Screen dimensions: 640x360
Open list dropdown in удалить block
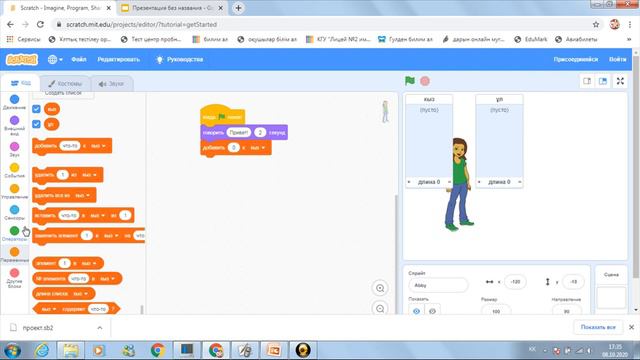(89, 175)
